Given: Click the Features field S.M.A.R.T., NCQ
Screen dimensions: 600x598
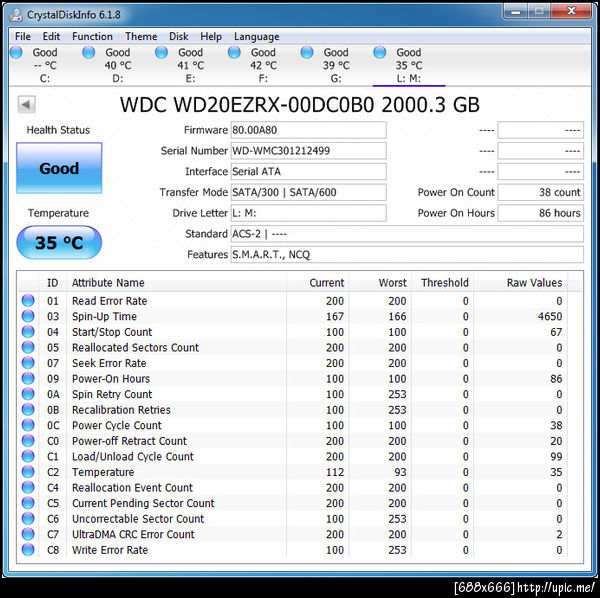Looking at the screenshot, I should [x=407, y=254].
